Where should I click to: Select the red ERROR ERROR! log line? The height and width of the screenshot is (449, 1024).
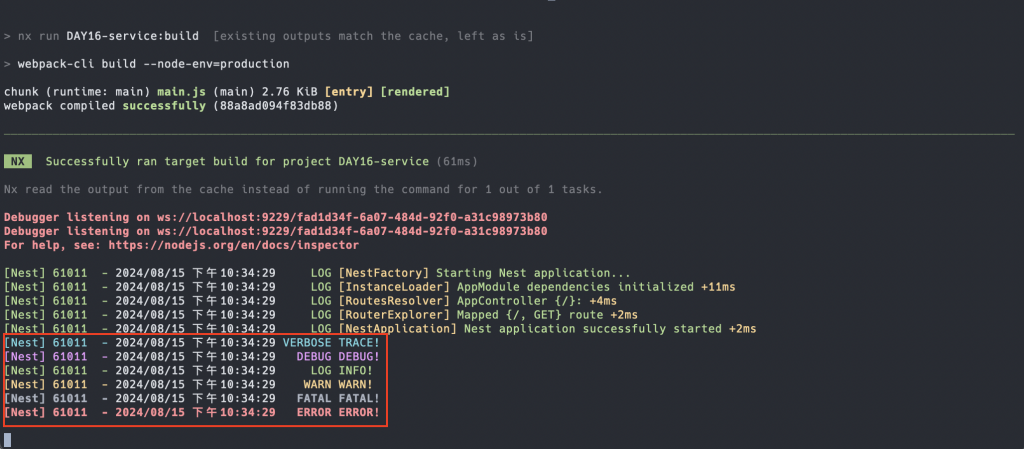coord(192,412)
